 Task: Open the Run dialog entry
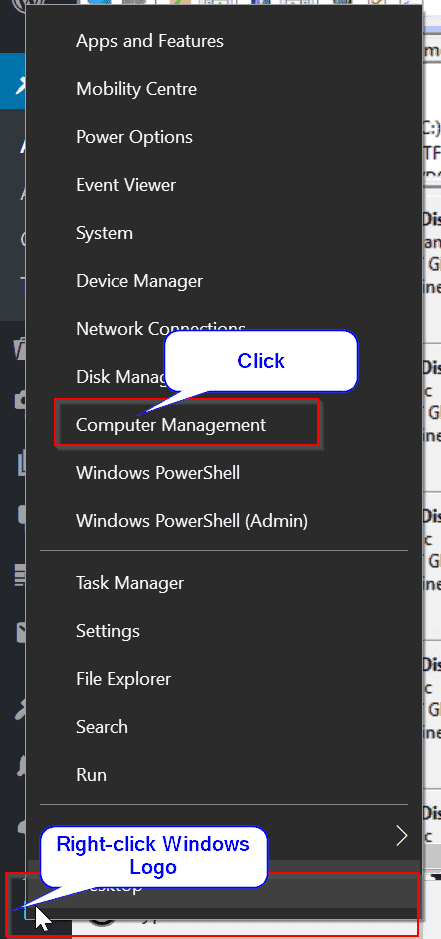(x=91, y=774)
